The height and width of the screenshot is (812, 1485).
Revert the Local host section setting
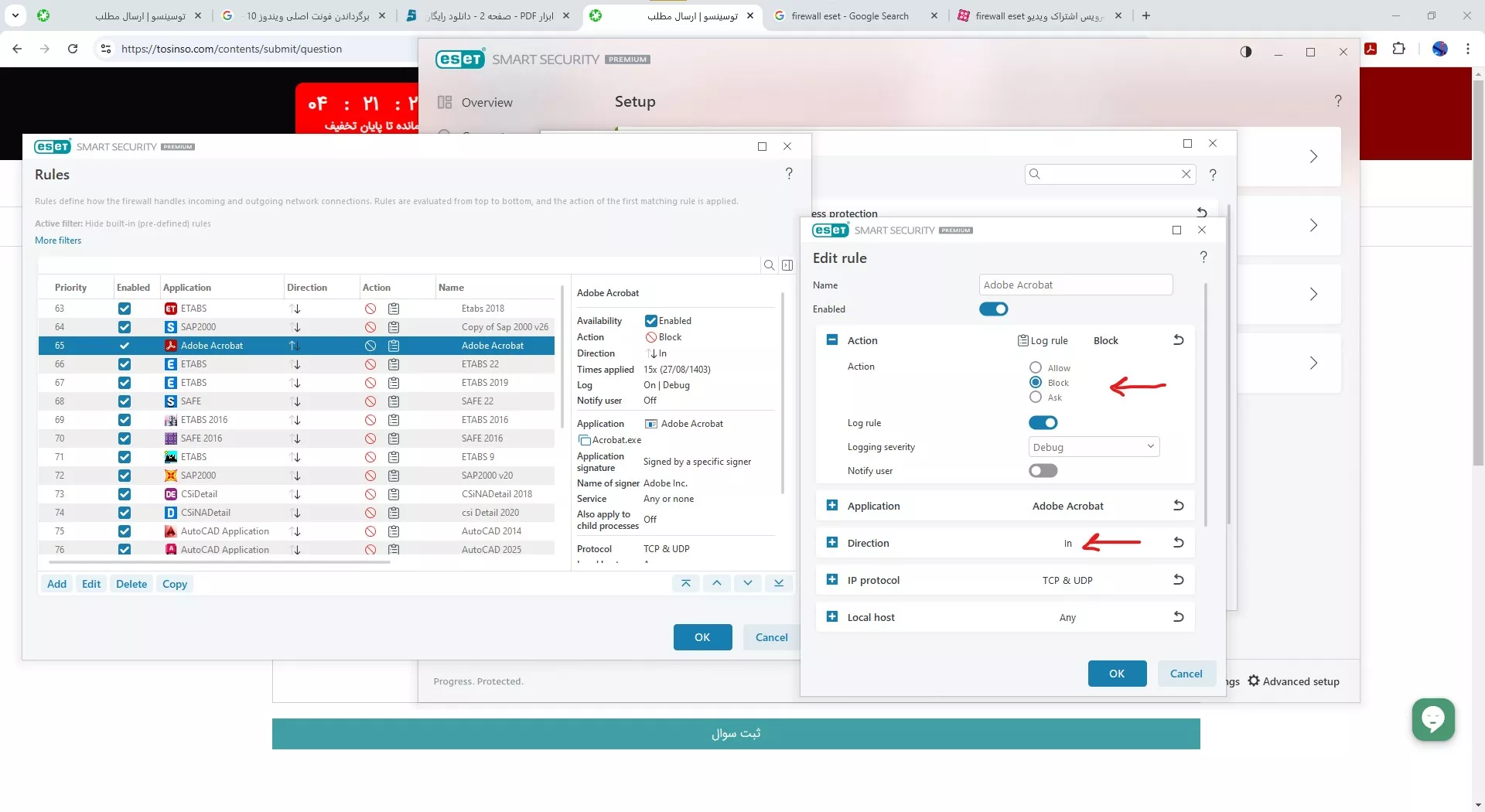pyautogui.click(x=1179, y=617)
